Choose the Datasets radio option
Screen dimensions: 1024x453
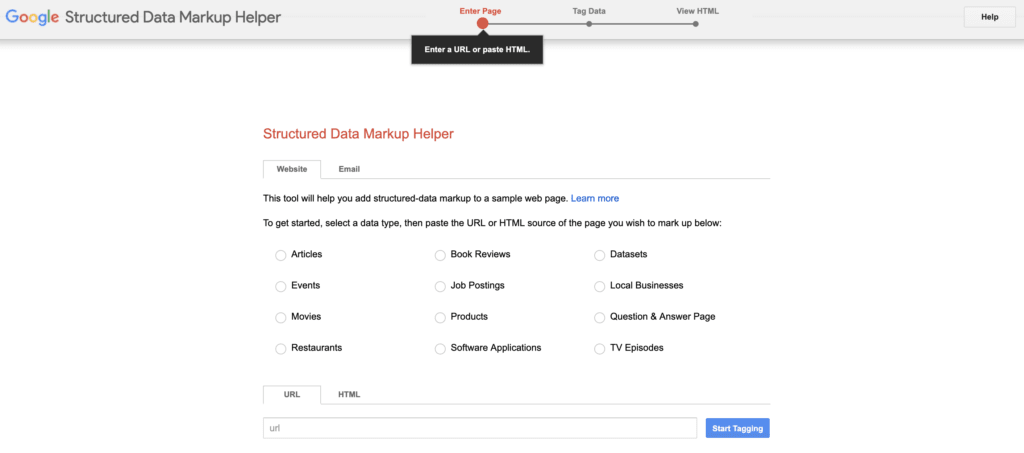pos(600,255)
